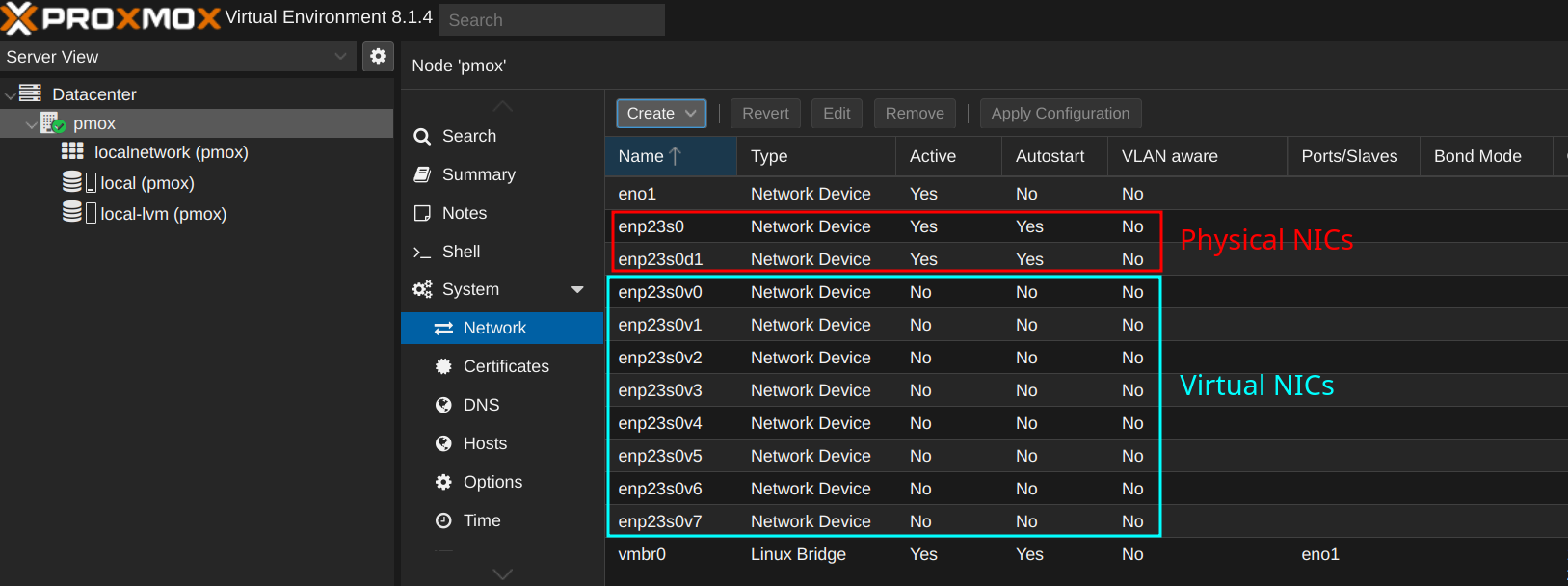This screenshot has width=1568, height=586.
Task: Open the Notes menu item
Action: (x=502, y=213)
